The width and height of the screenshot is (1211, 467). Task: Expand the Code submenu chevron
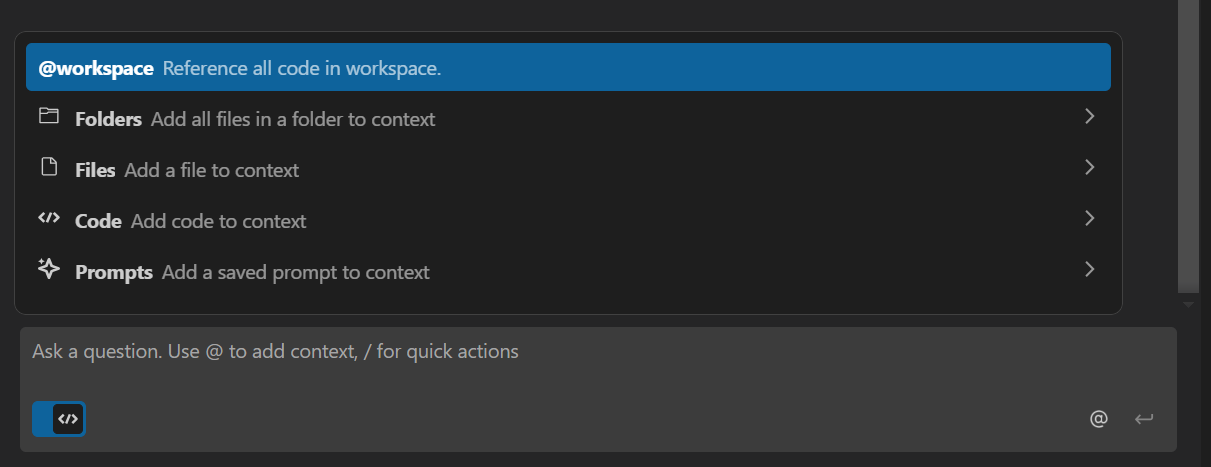click(x=1090, y=219)
